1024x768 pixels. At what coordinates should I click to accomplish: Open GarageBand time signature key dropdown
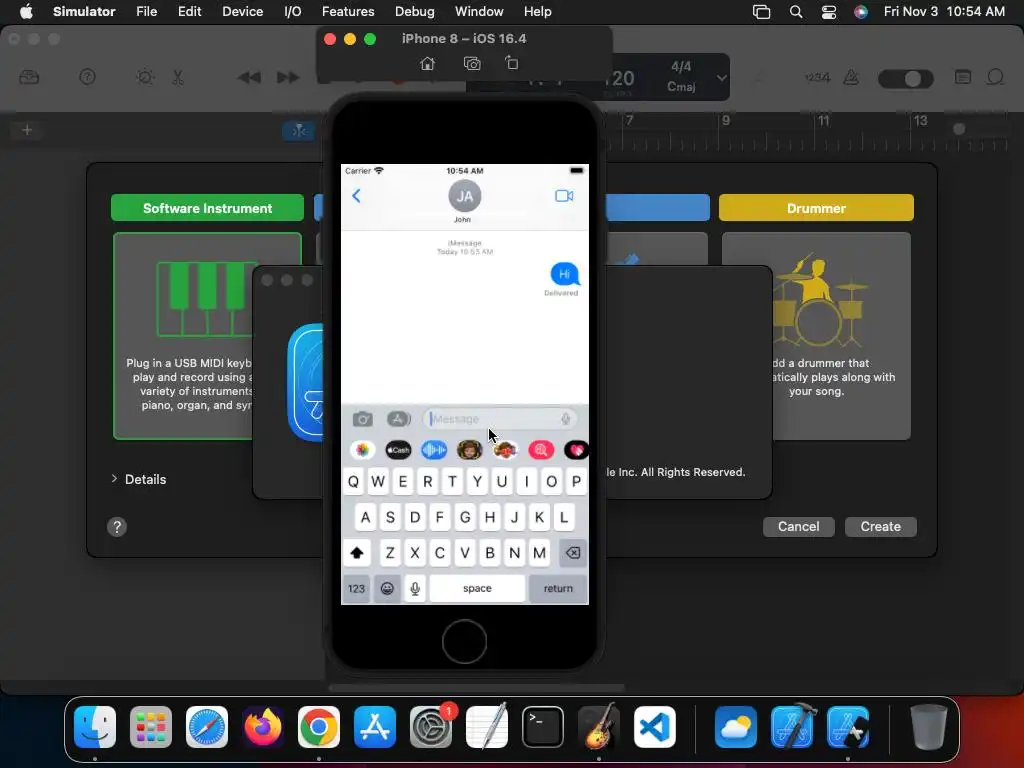coord(721,78)
